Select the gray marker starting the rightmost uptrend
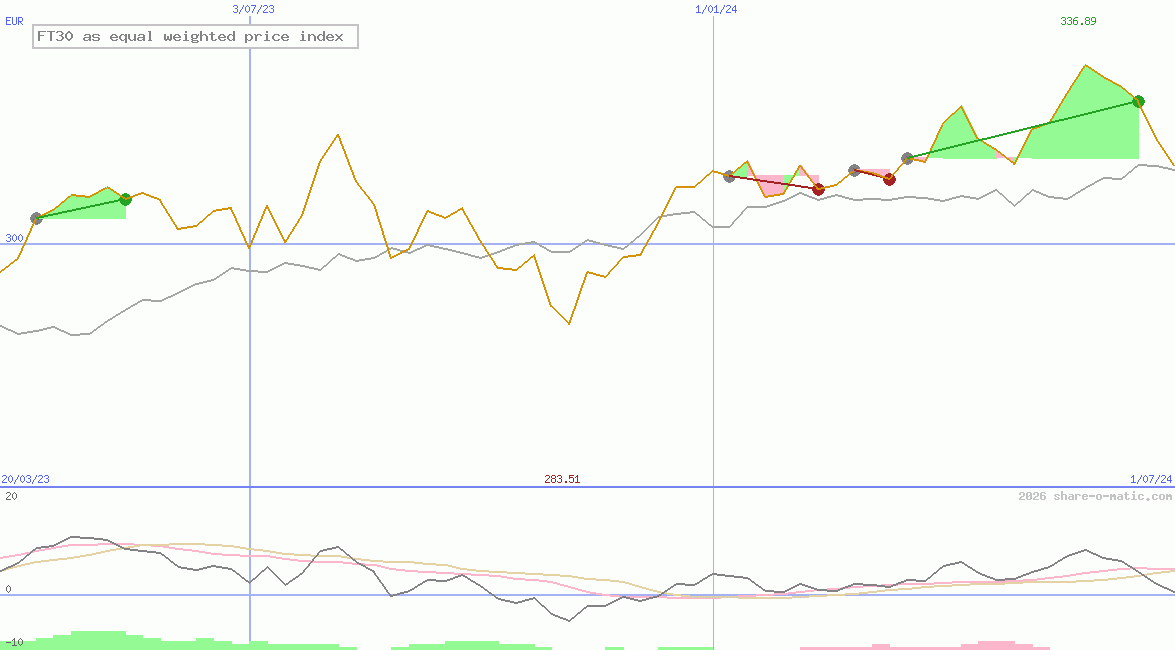Viewport: 1175px width, 650px height. [x=908, y=157]
